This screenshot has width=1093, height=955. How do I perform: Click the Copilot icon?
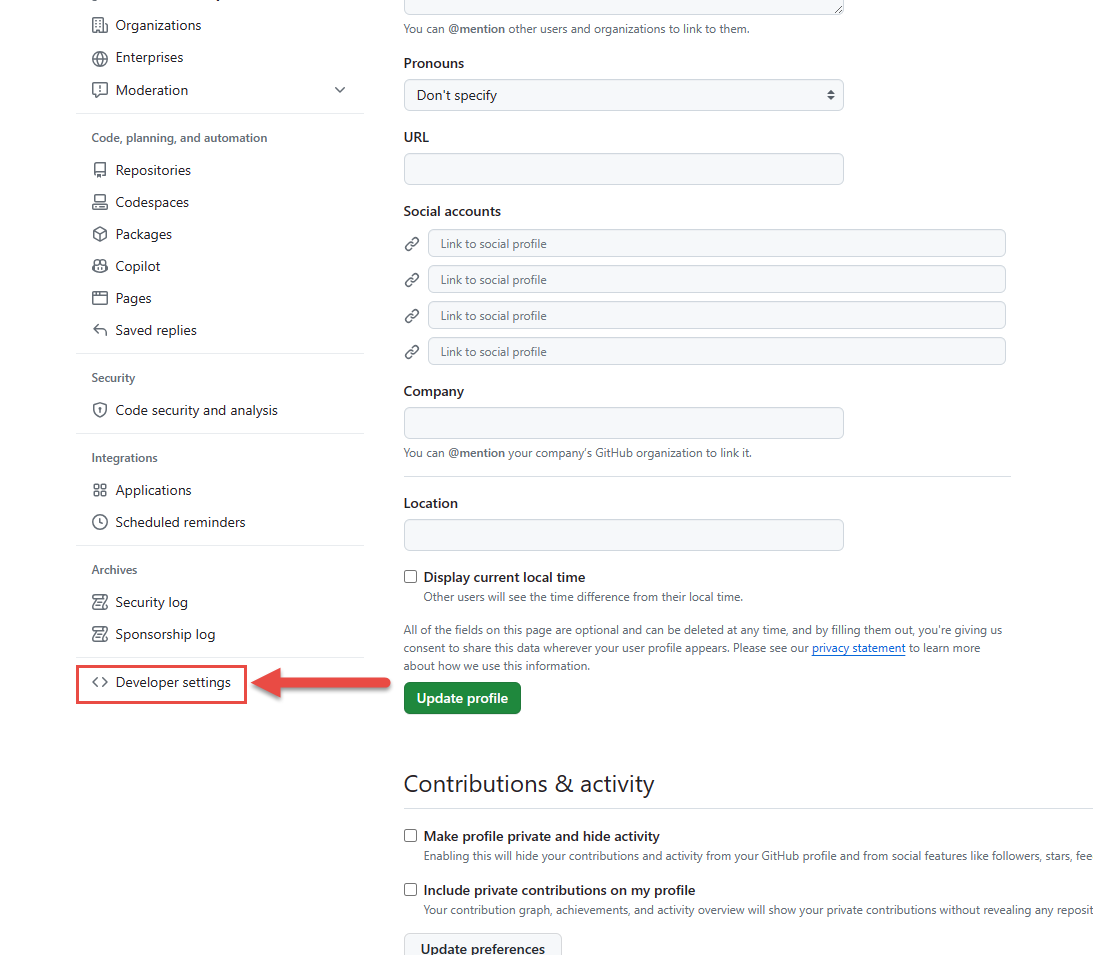(x=99, y=265)
